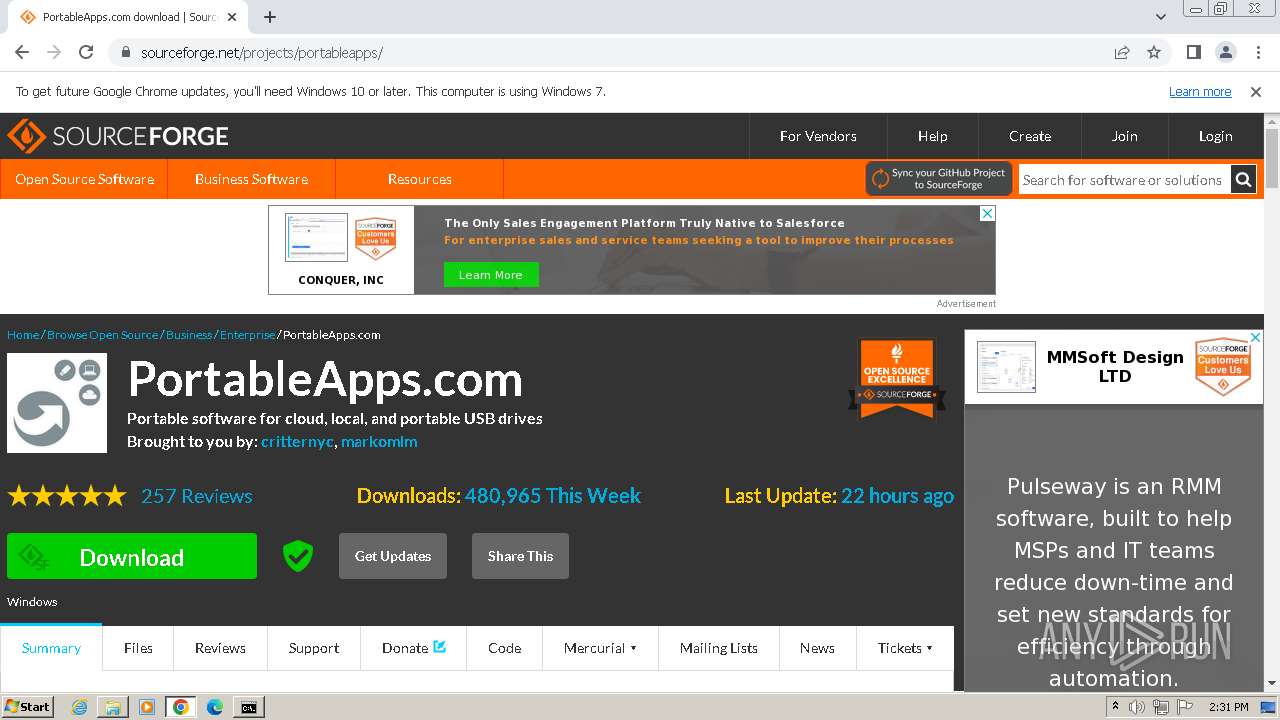Open the Code tab
Image resolution: width=1280 pixels, height=720 pixels.
coord(504,648)
